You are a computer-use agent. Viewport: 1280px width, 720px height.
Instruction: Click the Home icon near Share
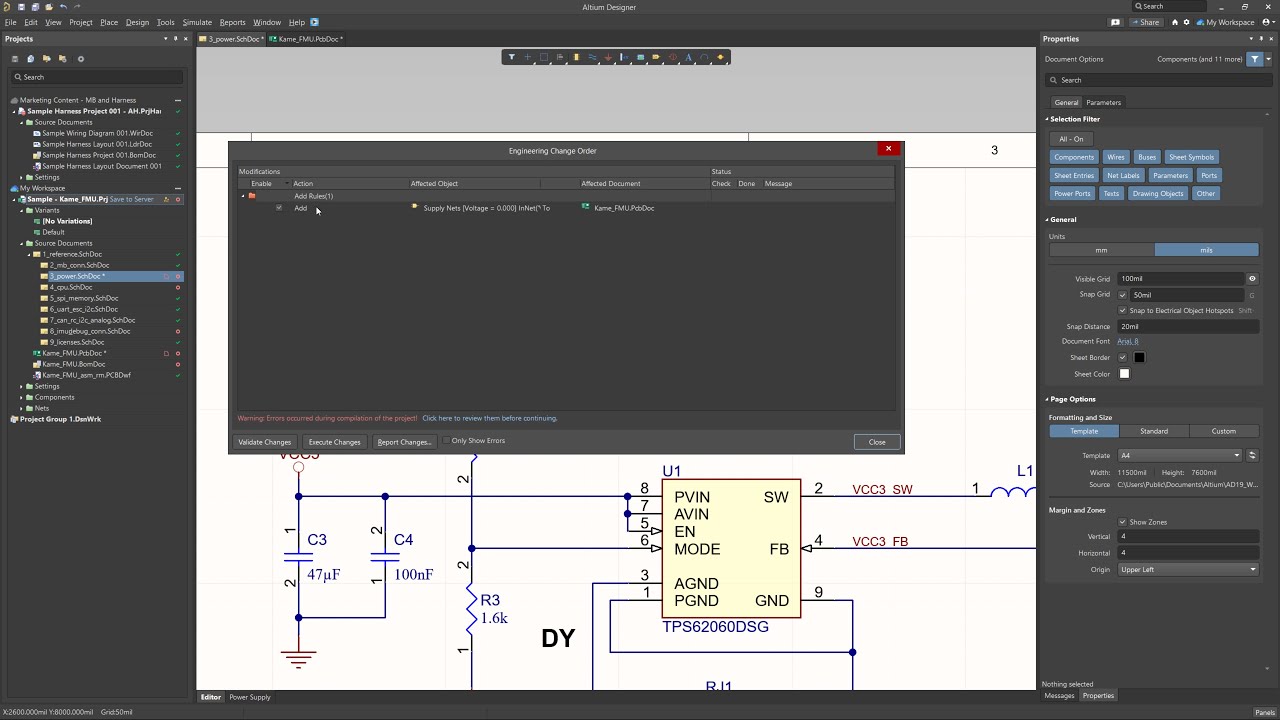tap(1175, 22)
